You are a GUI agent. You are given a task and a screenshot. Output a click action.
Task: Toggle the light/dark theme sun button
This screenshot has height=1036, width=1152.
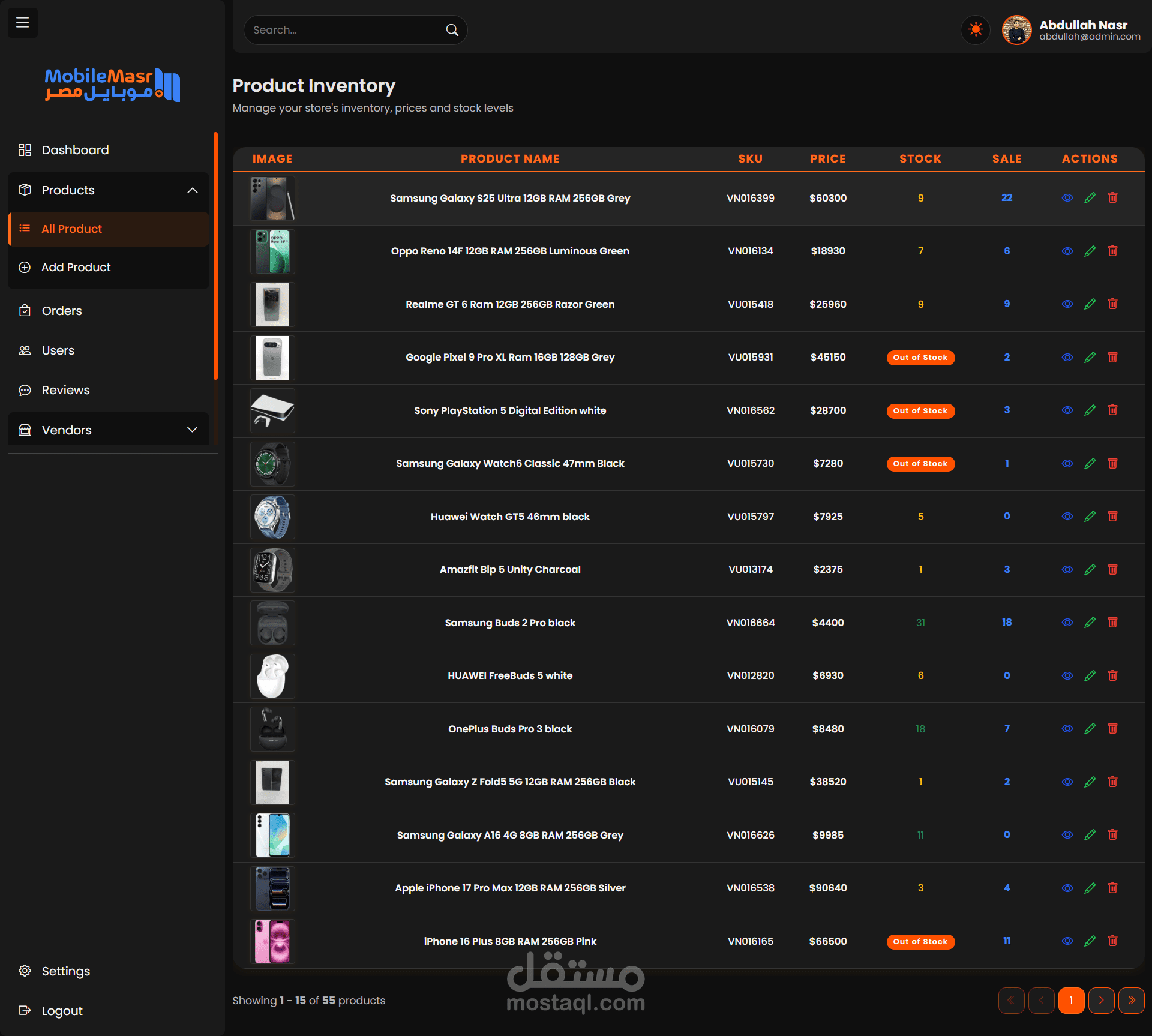pyautogui.click(x=976, y=29)
